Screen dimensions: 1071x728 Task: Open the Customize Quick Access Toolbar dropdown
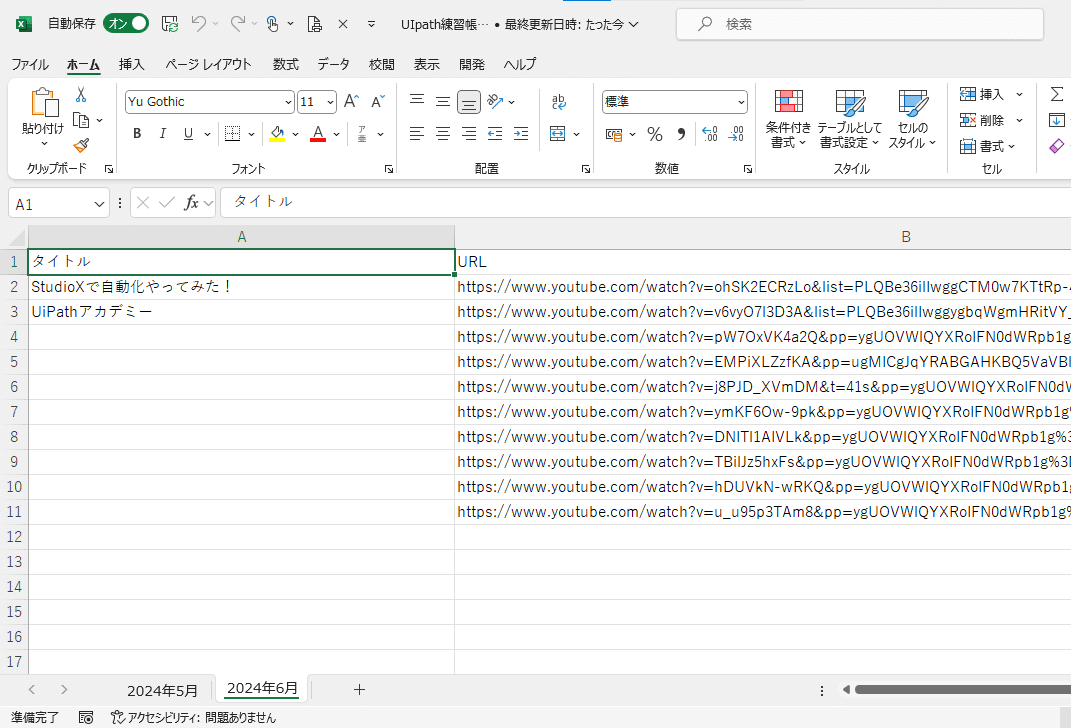click(372, 24)
